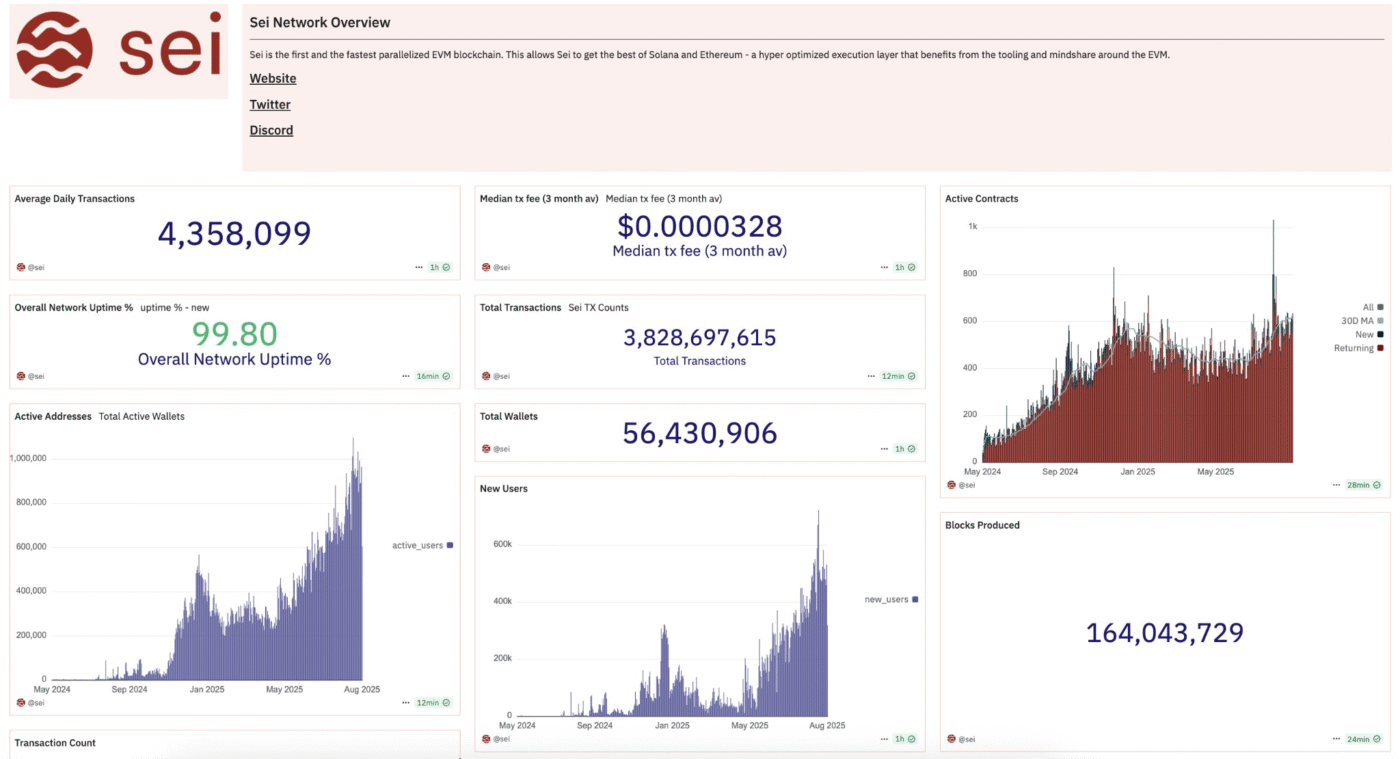This screenshot has width=1400, height=759.
Task: Click the @sei avatar in the Total Wallets panel
Action: click(x=486, y=449)
